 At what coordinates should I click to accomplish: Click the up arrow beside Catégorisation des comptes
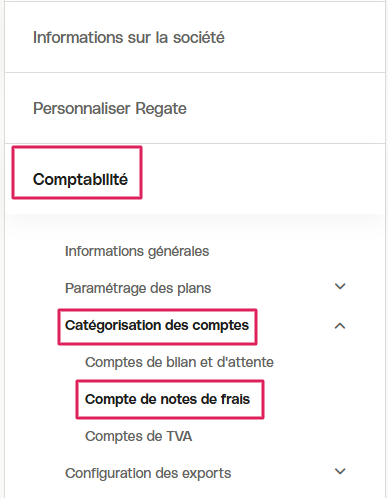click(340, 326)
